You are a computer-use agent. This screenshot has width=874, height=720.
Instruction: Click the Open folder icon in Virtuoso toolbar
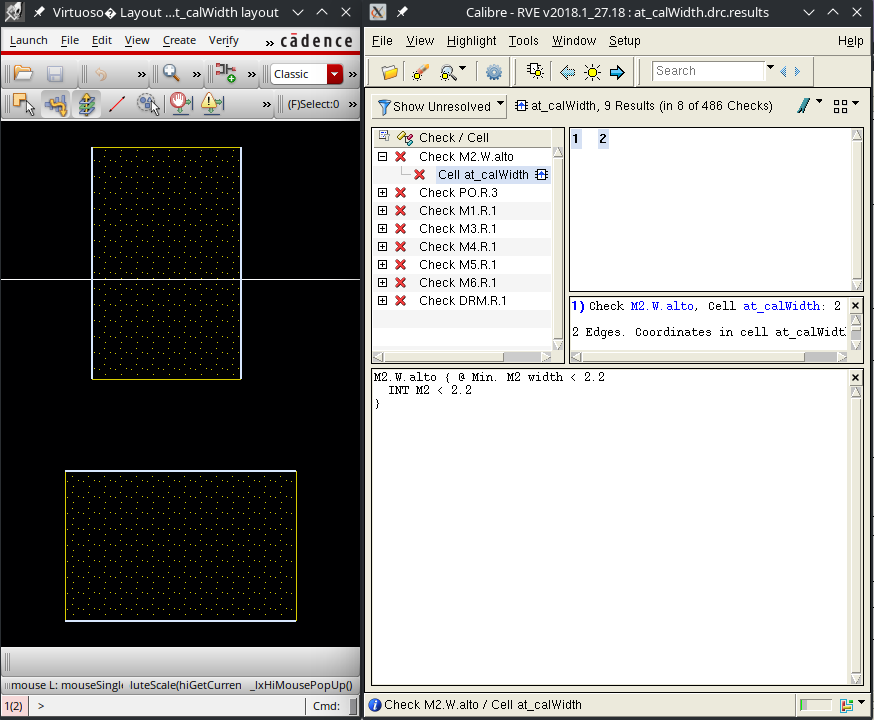[x=23, y=74]
